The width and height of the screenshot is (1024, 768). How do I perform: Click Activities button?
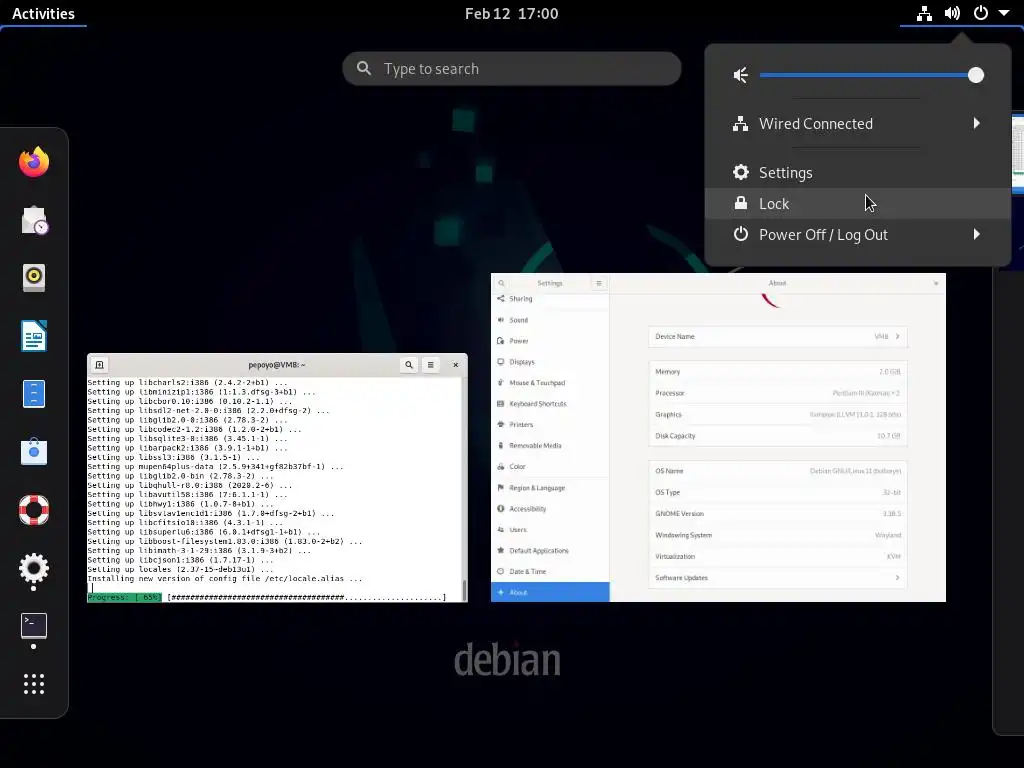tap(43, 13)
